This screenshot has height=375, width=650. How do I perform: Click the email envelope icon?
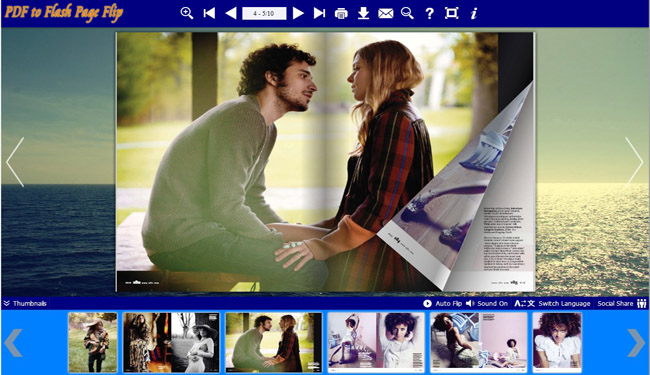click(386, 14)
